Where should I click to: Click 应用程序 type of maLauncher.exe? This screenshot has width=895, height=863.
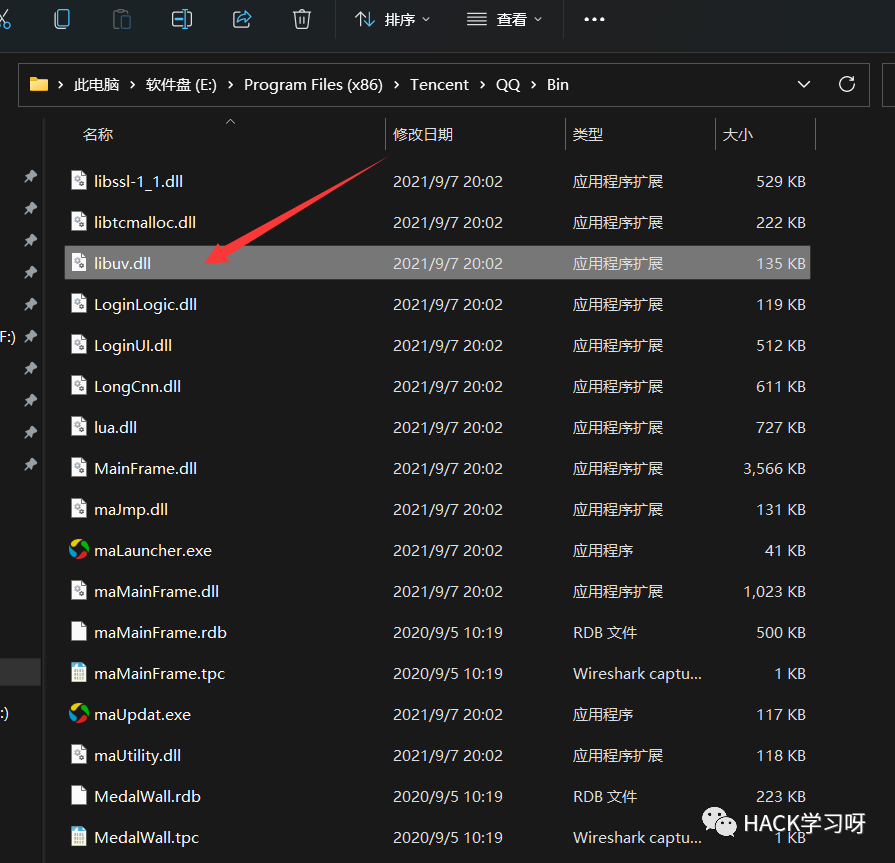coord(603,551)
